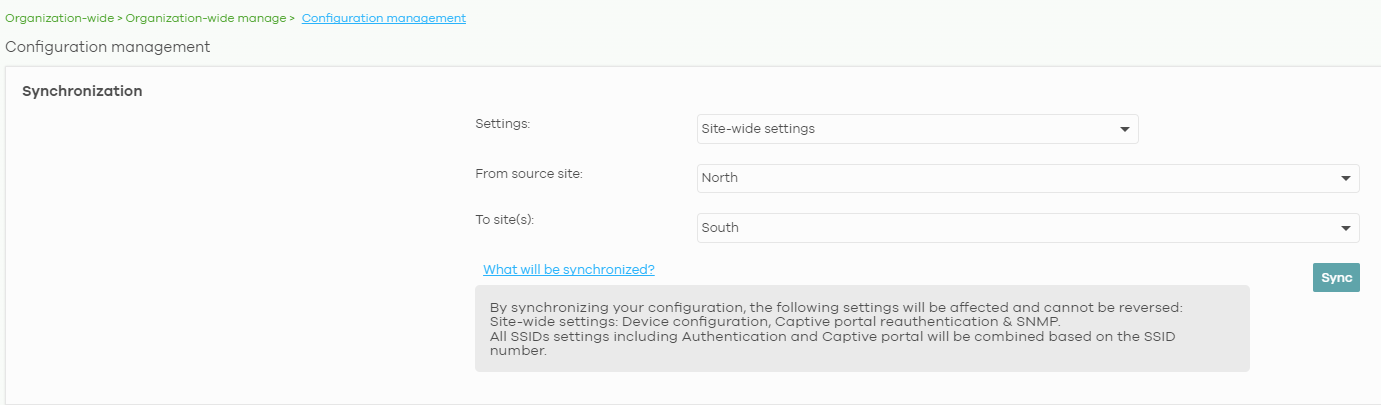Viewport: 1381px width, 405px height.
Task: Open Organization-wide manage breadcrumb
Action: click(206, 18)
